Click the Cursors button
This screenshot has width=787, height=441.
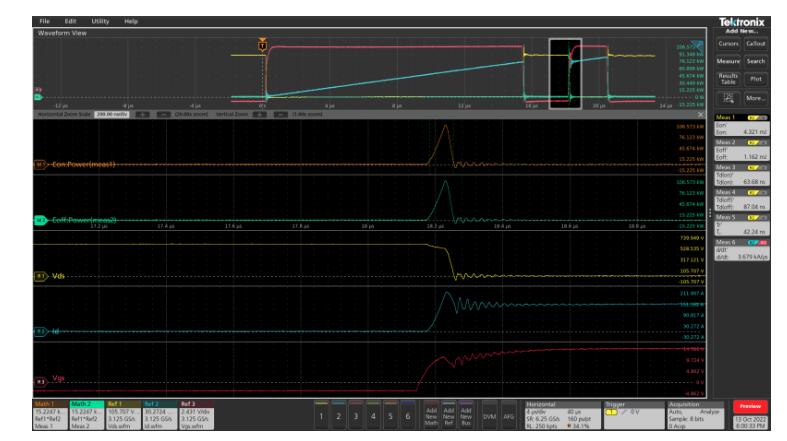(728, 44)
